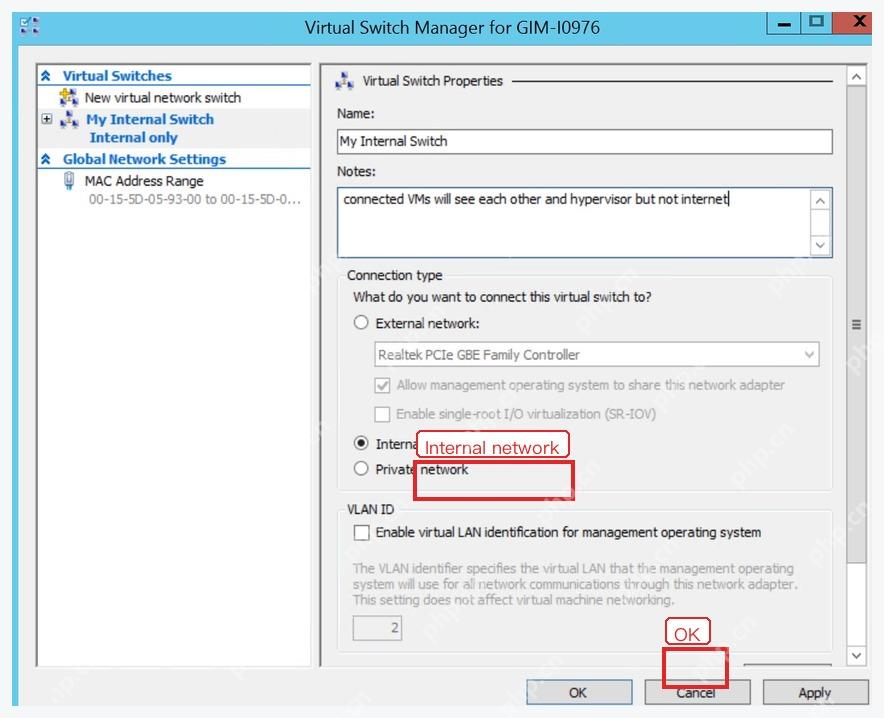Viewport: 884px width, 718px height.
Task: Open the Realtek PCIe GBE Family Controller dropdown
Action: [596, 354]
